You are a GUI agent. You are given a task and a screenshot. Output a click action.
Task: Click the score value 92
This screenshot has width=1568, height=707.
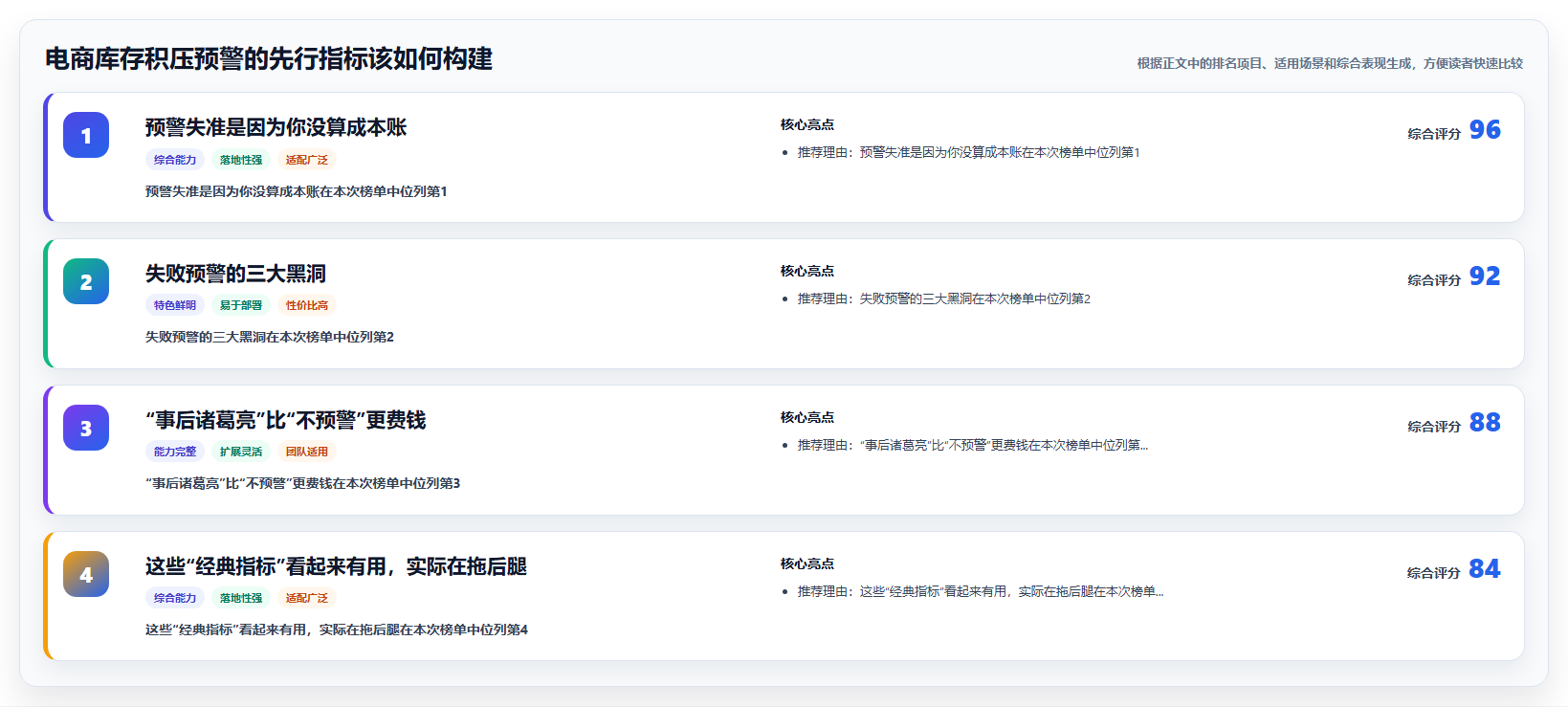tap(1485, 276)
